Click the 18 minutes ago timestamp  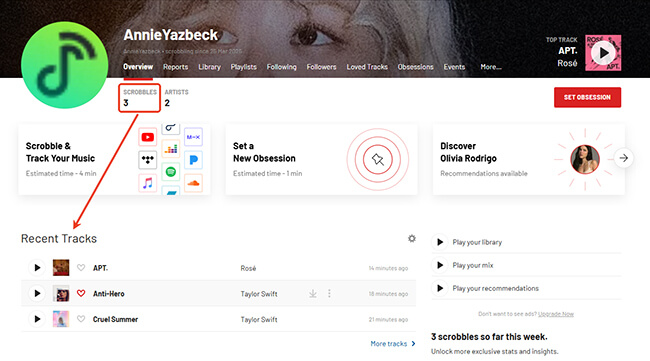point(388,294)
